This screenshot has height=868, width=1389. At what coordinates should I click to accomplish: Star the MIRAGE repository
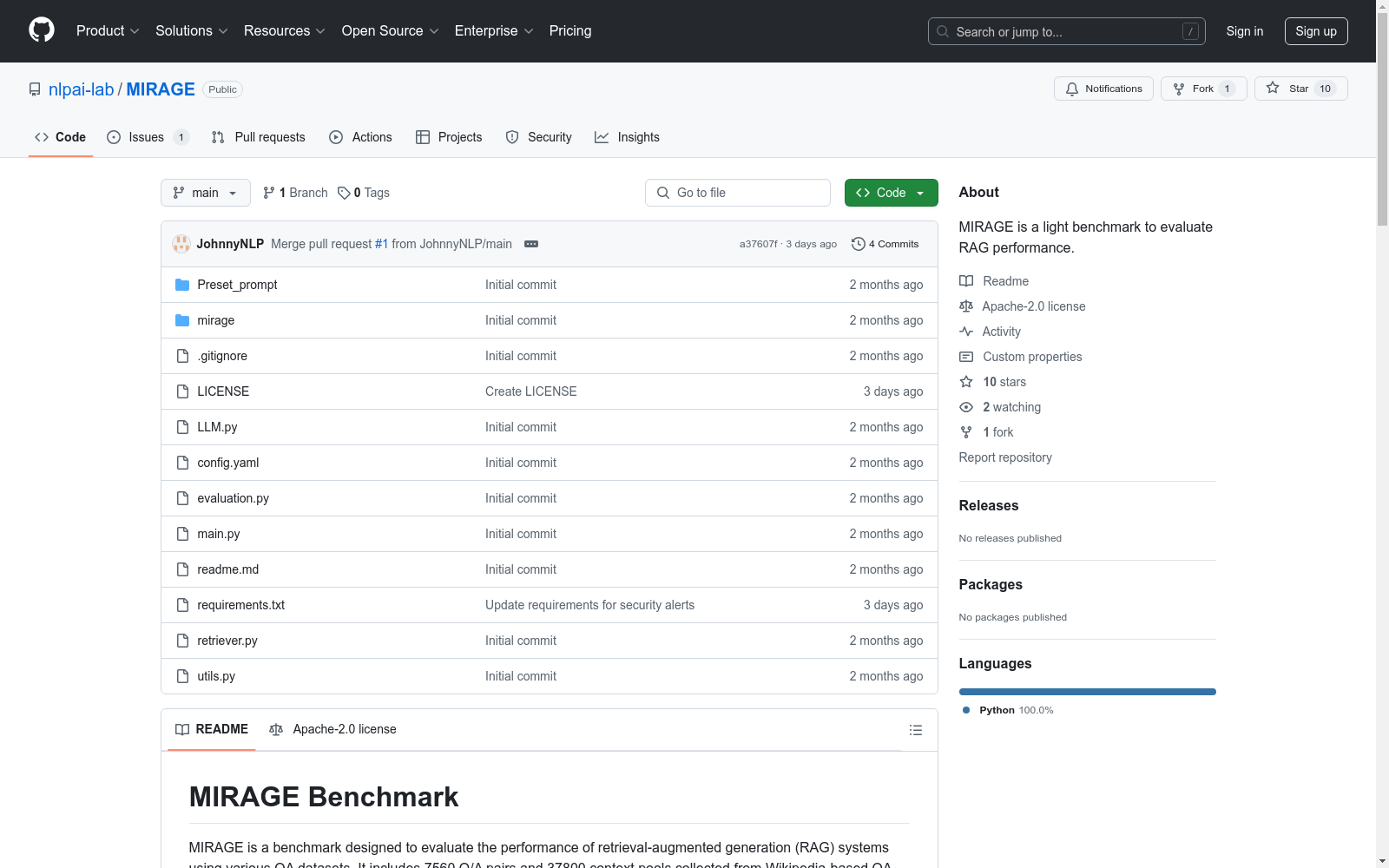(1300, 89)
